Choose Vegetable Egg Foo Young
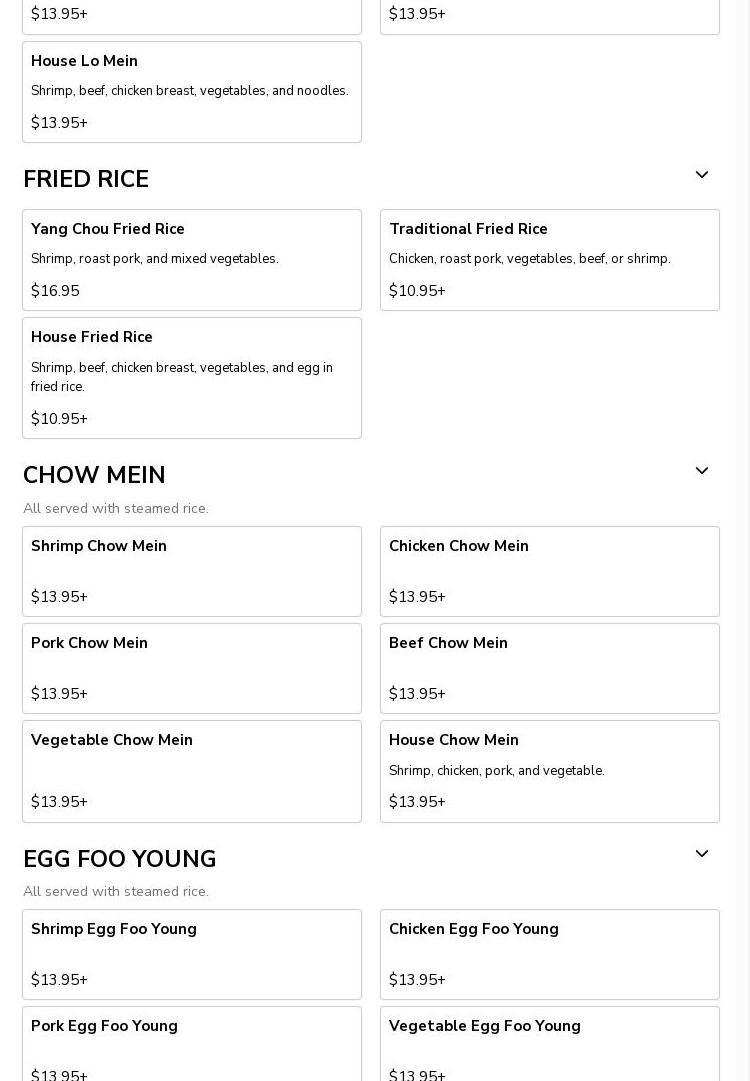 550,1045
